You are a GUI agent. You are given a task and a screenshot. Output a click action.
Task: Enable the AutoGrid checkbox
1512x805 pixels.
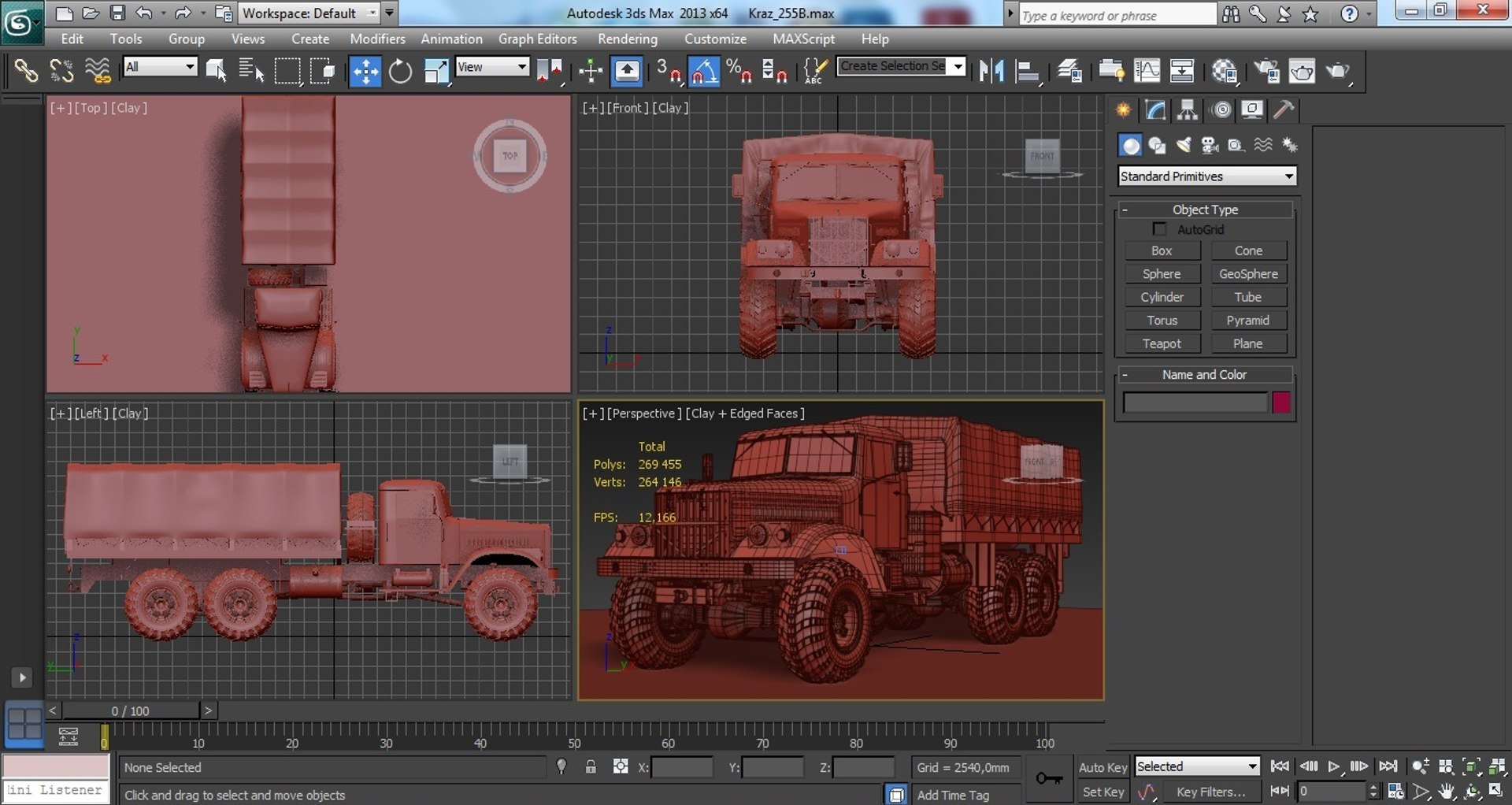click(1159, 229)
